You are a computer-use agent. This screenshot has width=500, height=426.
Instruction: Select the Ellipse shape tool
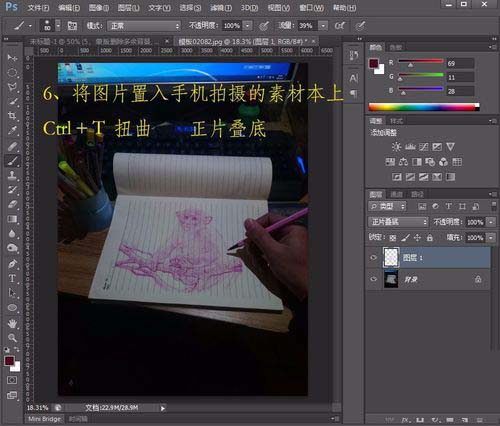[12, 307]
